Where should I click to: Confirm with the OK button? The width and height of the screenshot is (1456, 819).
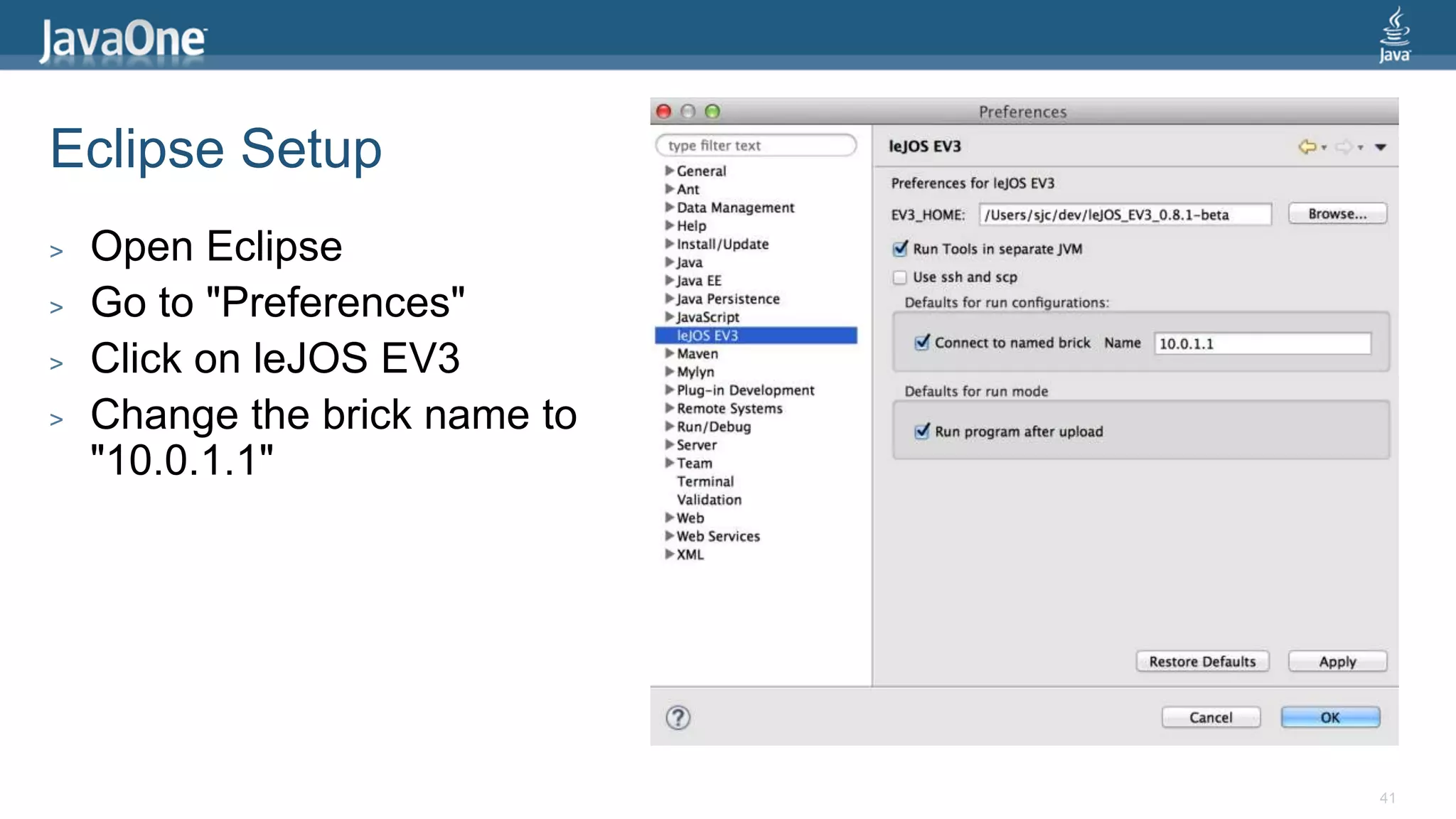(x=1330, y=717)
